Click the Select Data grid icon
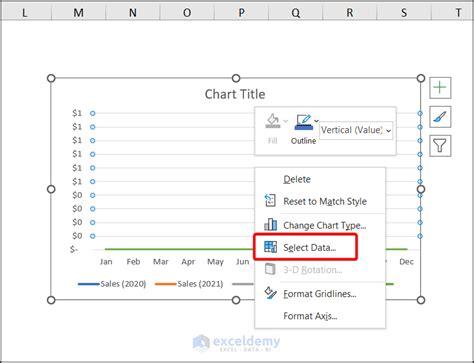 [270, 247]
